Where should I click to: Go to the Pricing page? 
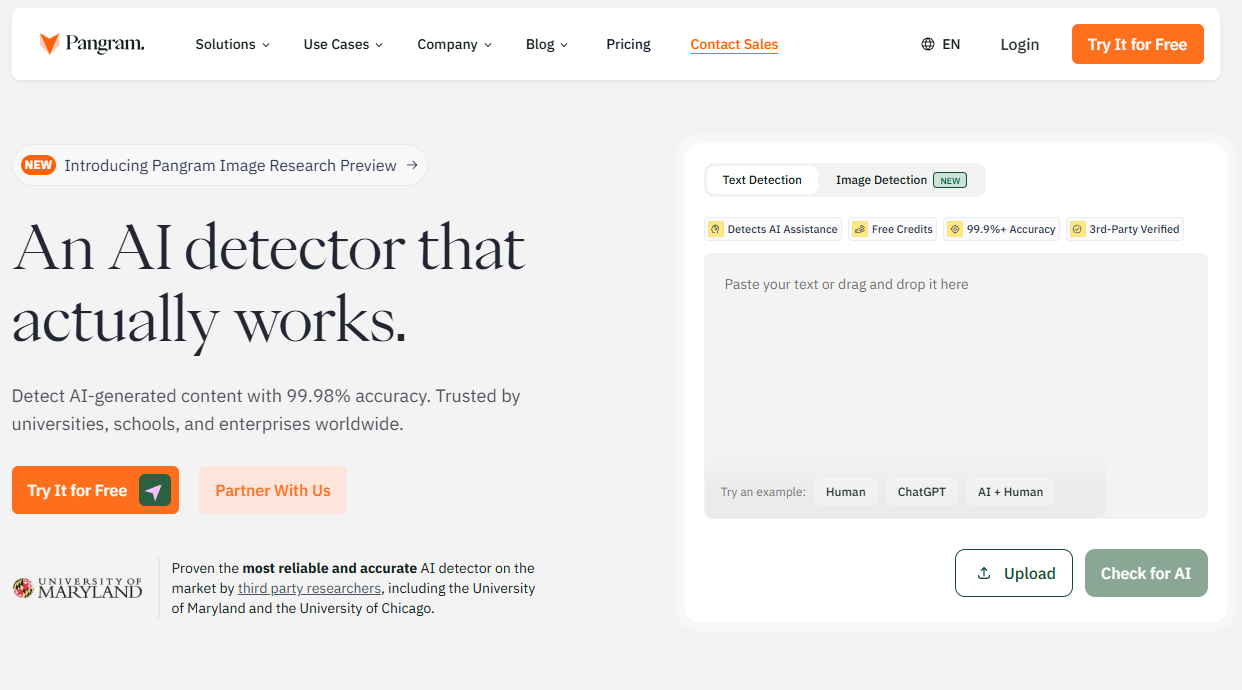[628, 44]
